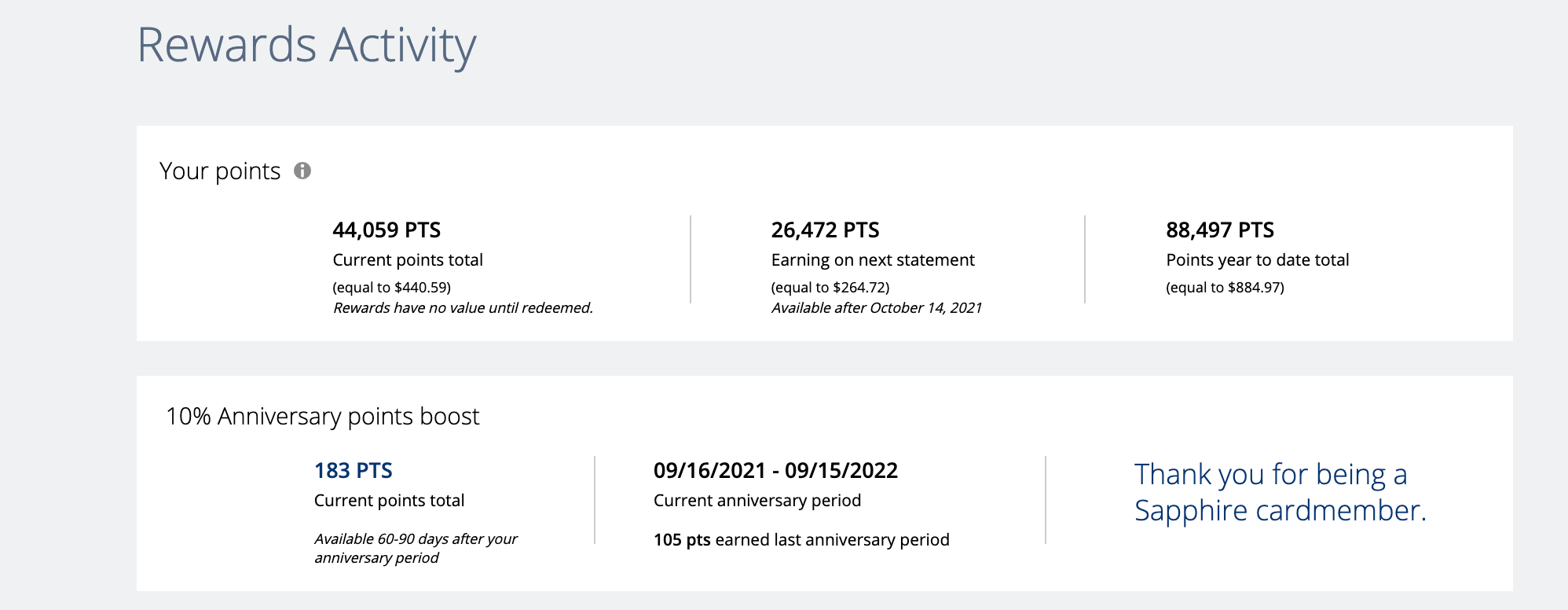Viewport: 1568px width, 610px height.
Task: Click the 44,059 PTS current total
Action: pos(387,230)
